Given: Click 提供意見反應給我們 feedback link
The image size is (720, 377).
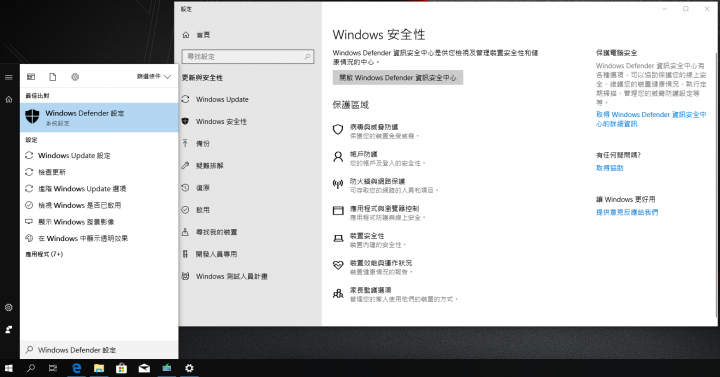Looking at the screenshot, I should (627, 212).
